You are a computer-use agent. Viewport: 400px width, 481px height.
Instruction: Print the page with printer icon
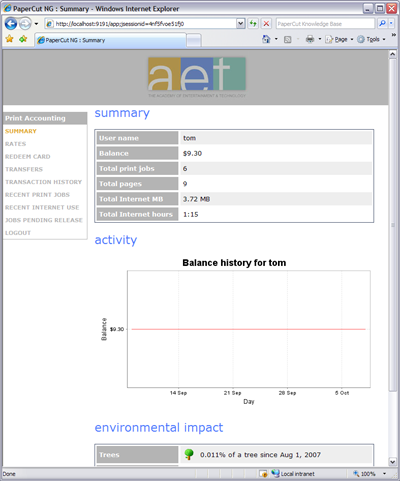click(310, 39)
